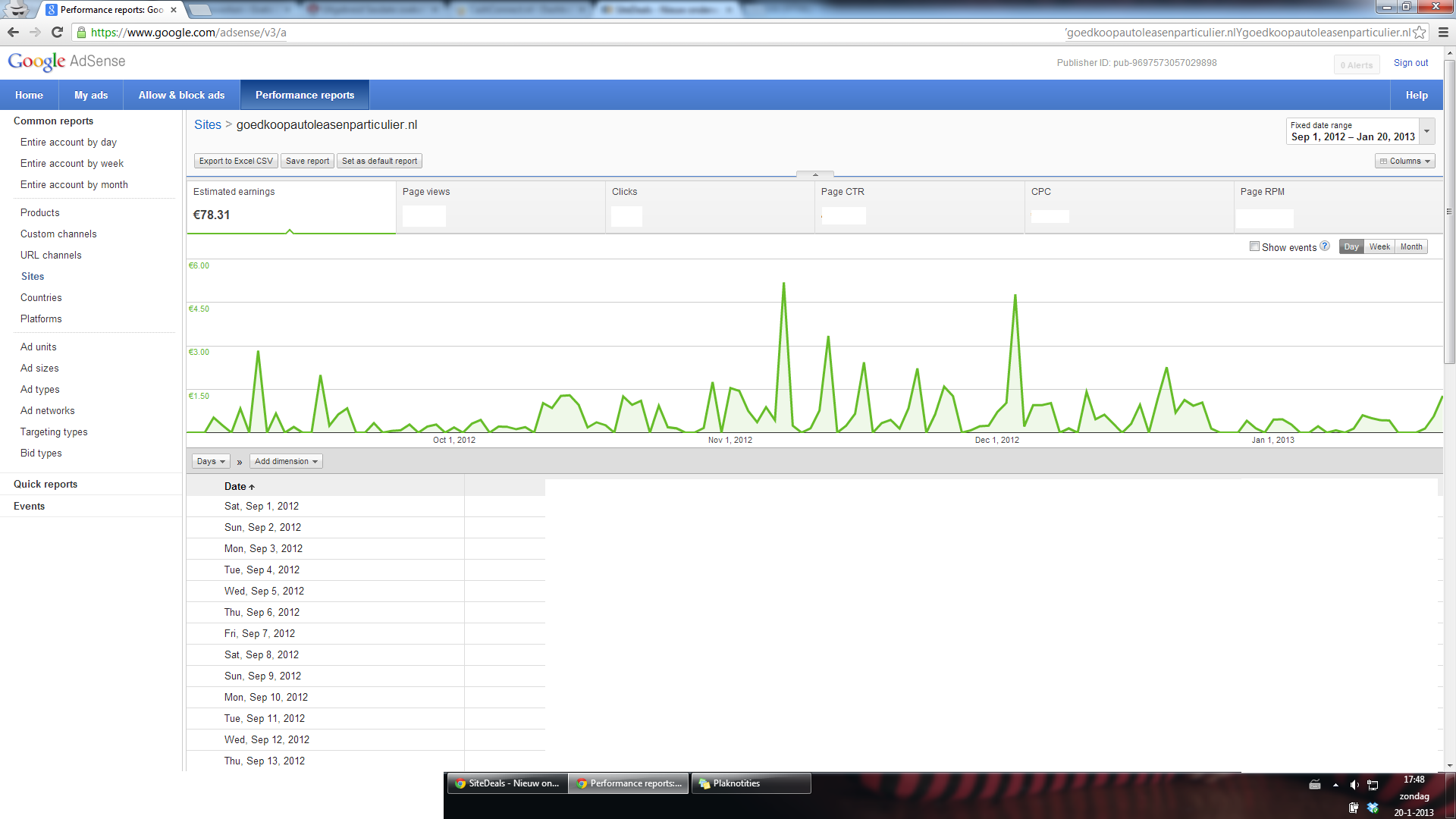Close the Performance reports browser tab
The image size is (1456, 819).
click(x=174, y=10)
